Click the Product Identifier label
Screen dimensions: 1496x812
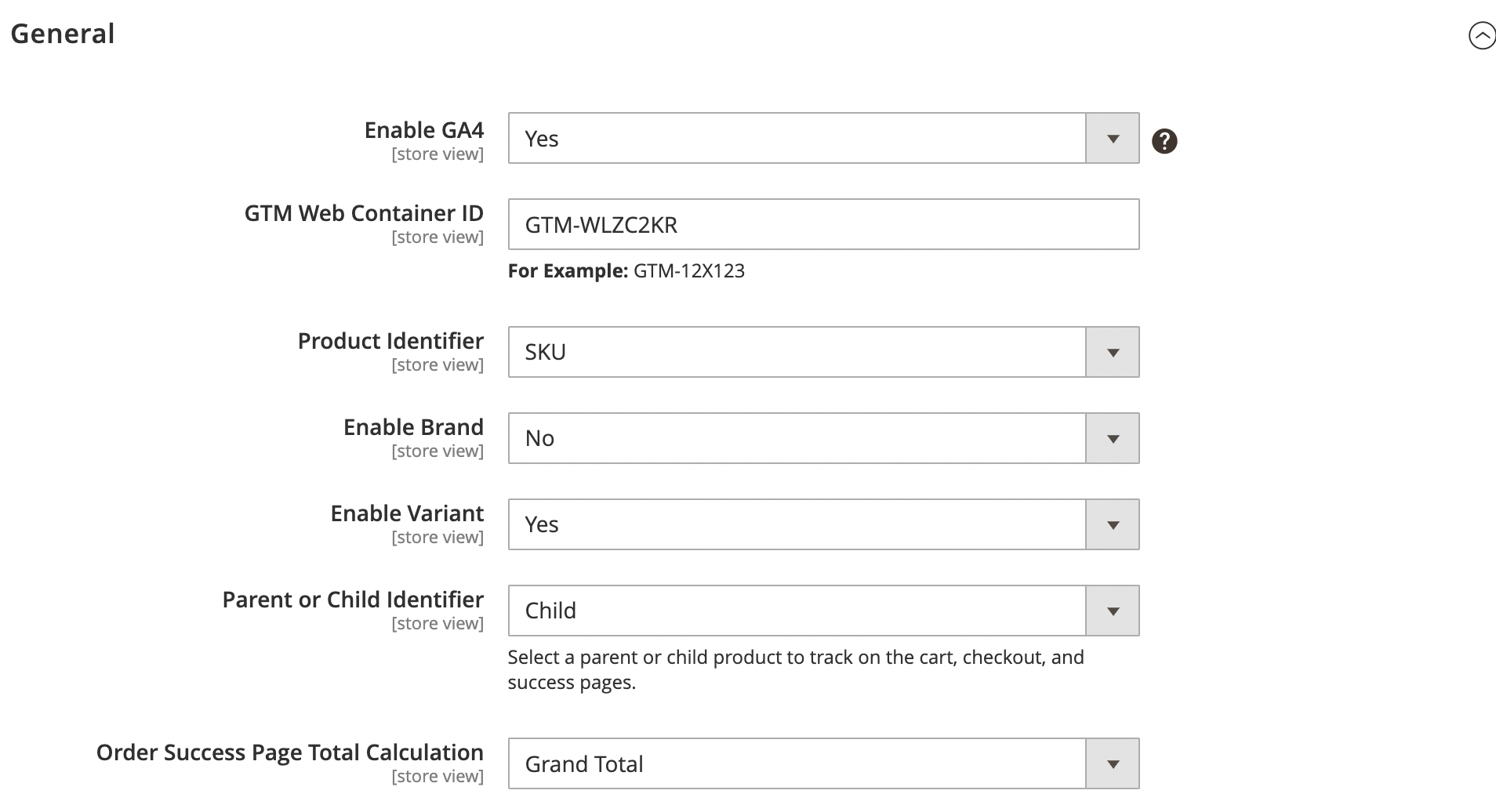tap(390, 341)
